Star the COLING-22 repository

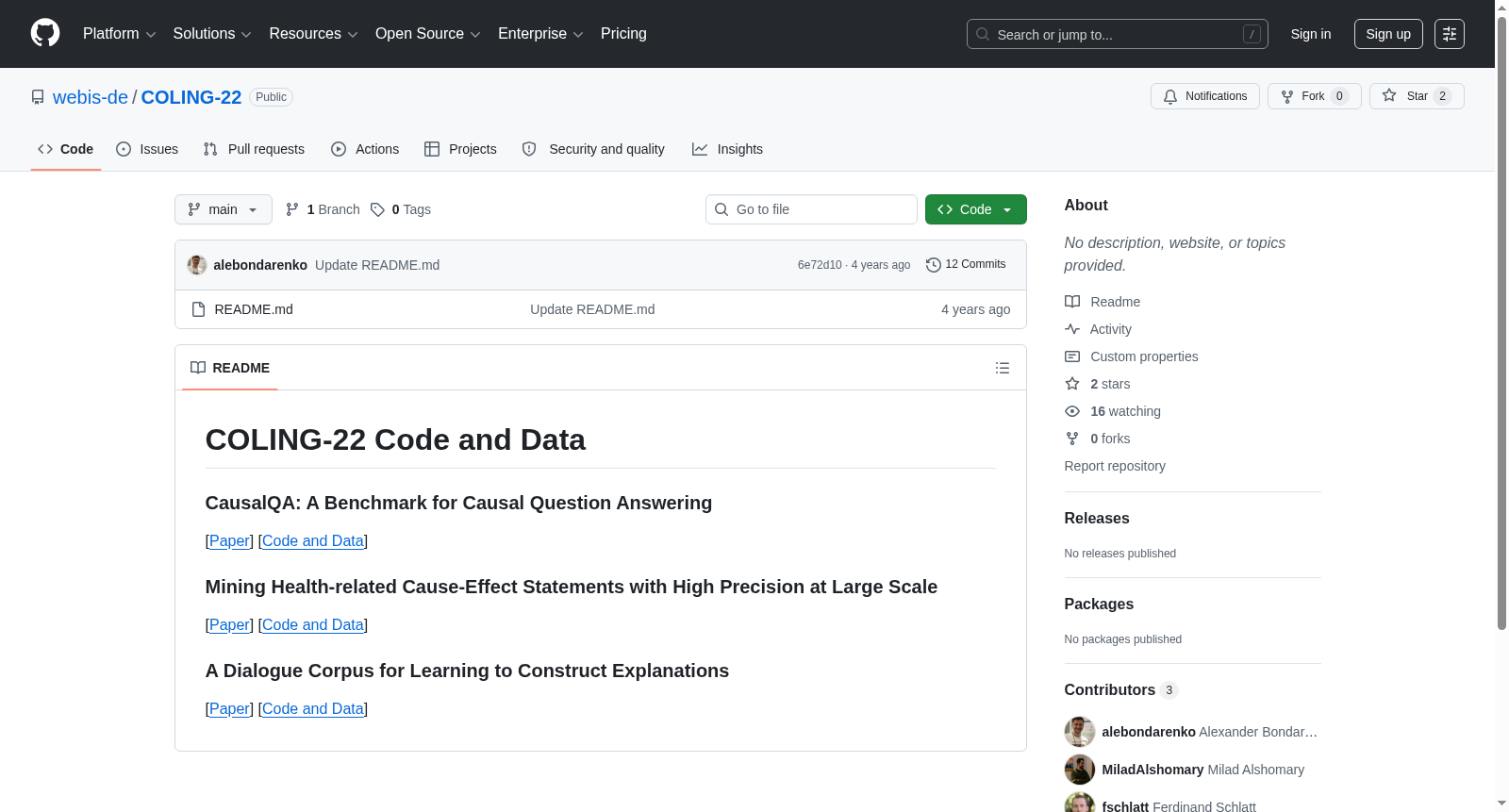[1417, 96]
